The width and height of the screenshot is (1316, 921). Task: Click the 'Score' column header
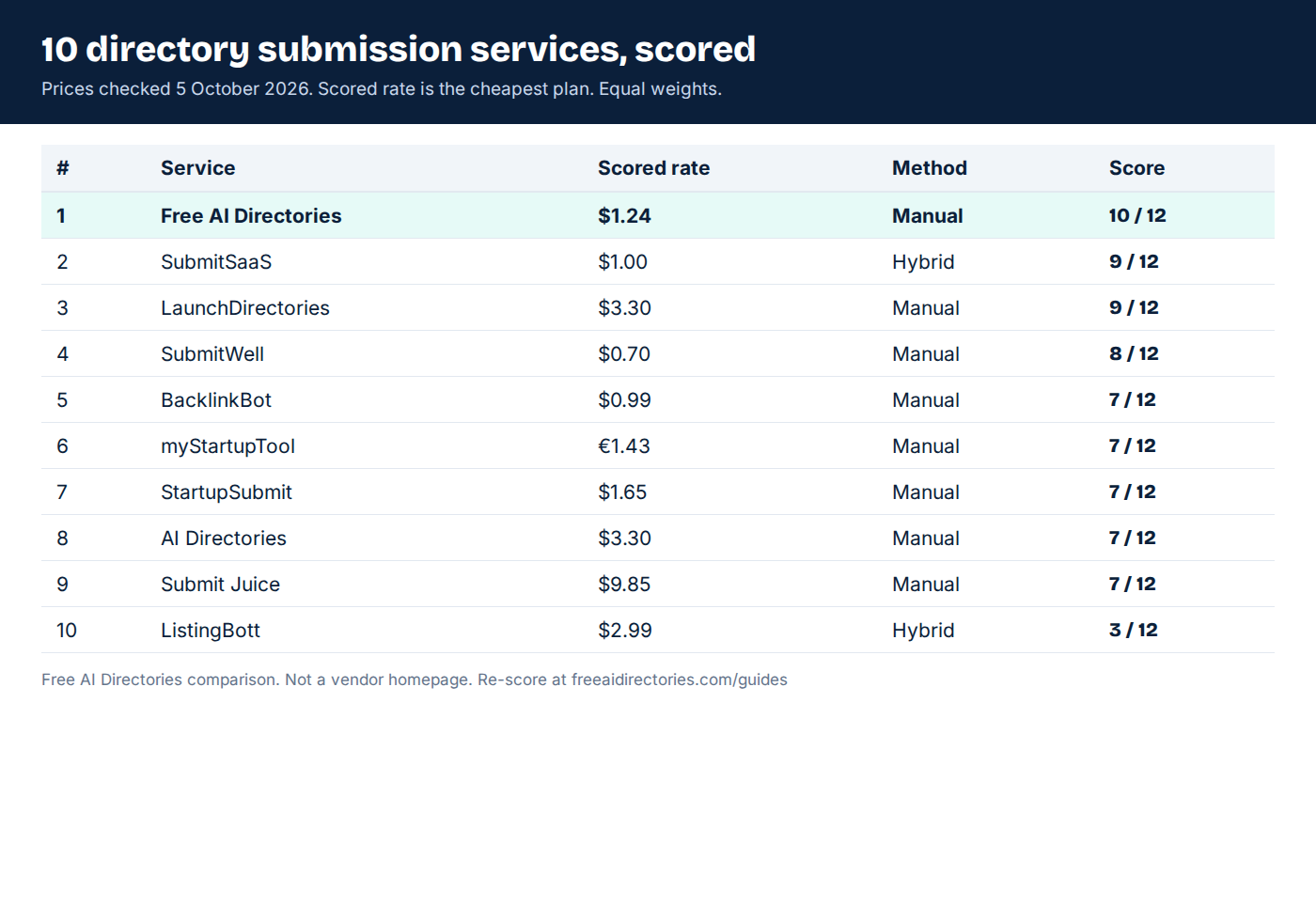pyautogui.click(x=1136, y=168)
